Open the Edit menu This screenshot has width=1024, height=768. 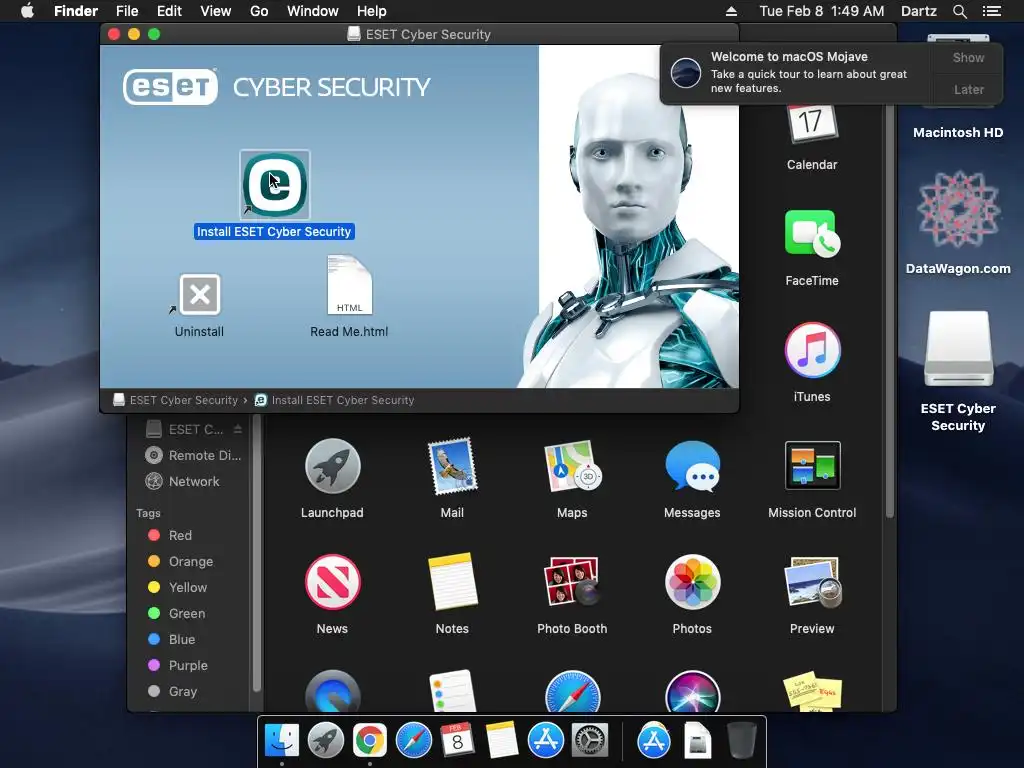[169, 11]
